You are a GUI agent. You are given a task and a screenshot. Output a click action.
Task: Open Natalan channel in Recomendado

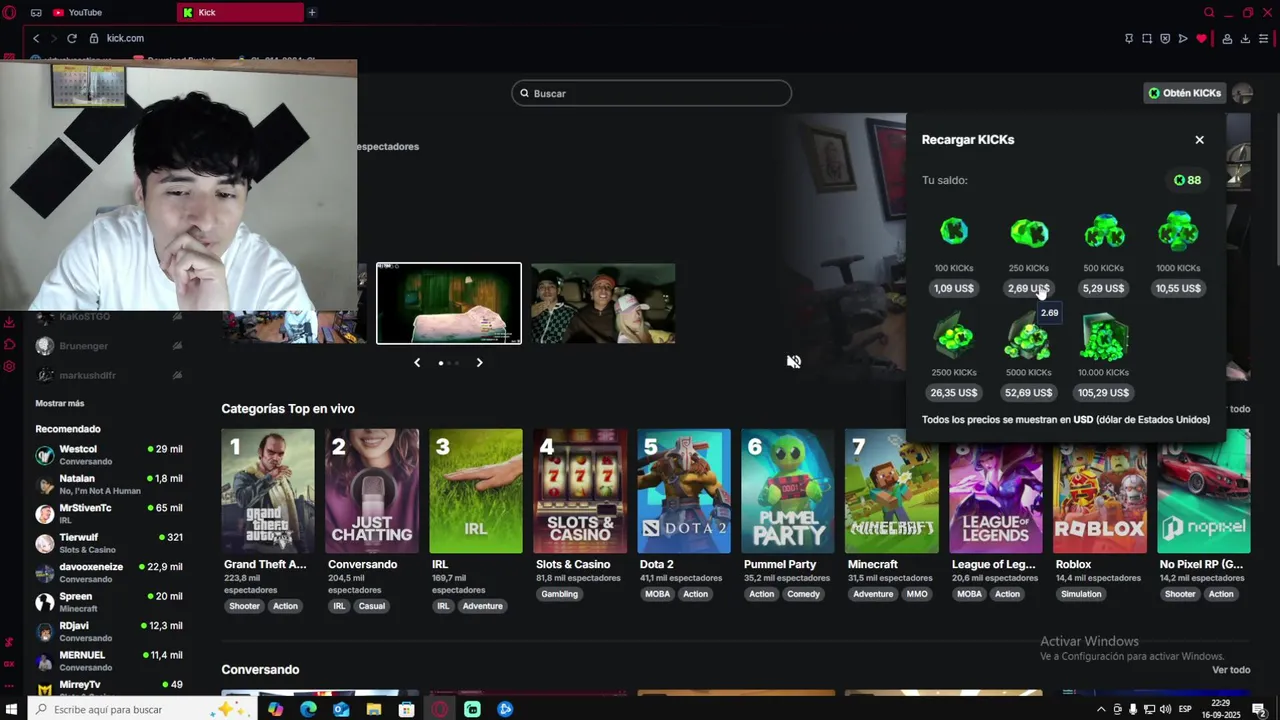click(109, 484)
